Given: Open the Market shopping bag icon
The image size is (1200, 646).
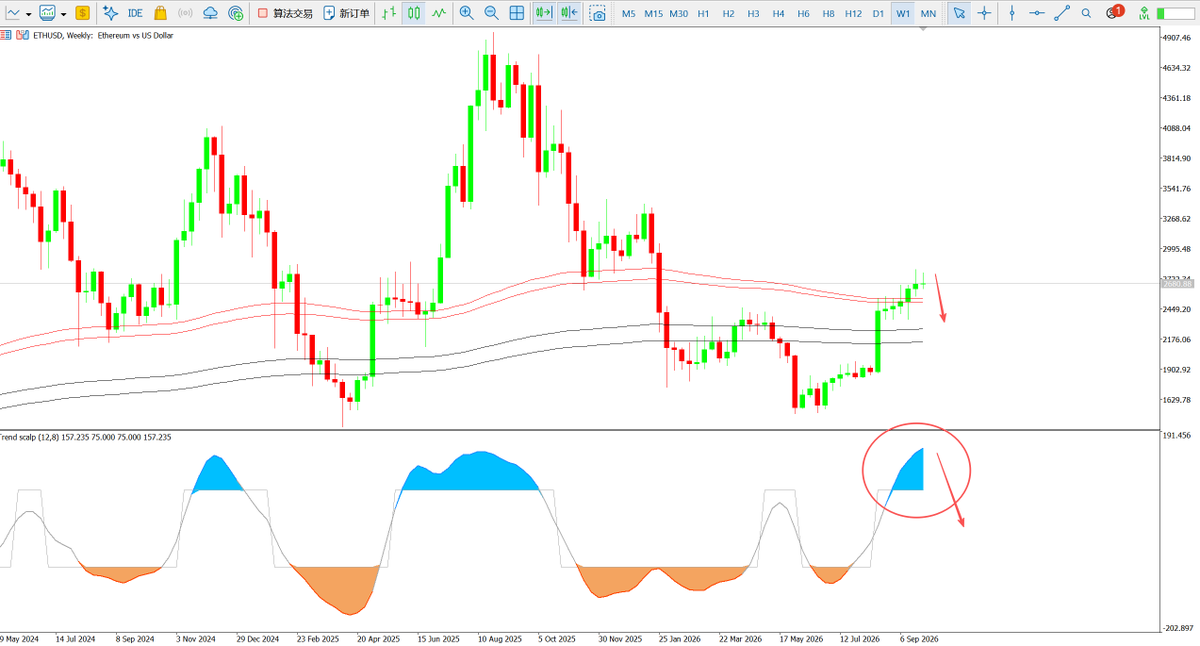Looking at the screenshot, I should coord(160,13).
